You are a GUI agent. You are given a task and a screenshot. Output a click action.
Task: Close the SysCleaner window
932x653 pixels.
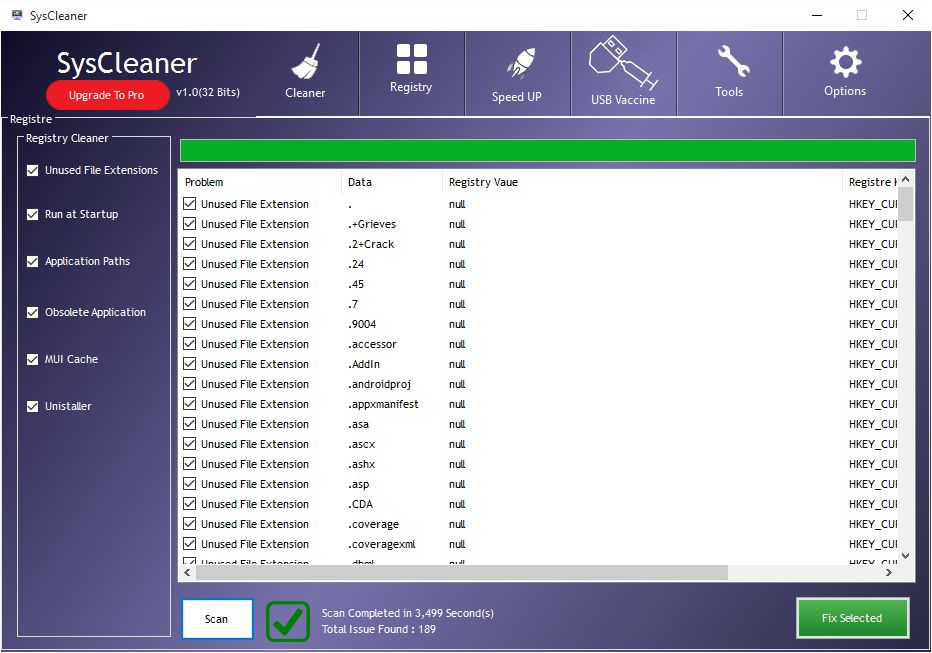click(908, 15)
